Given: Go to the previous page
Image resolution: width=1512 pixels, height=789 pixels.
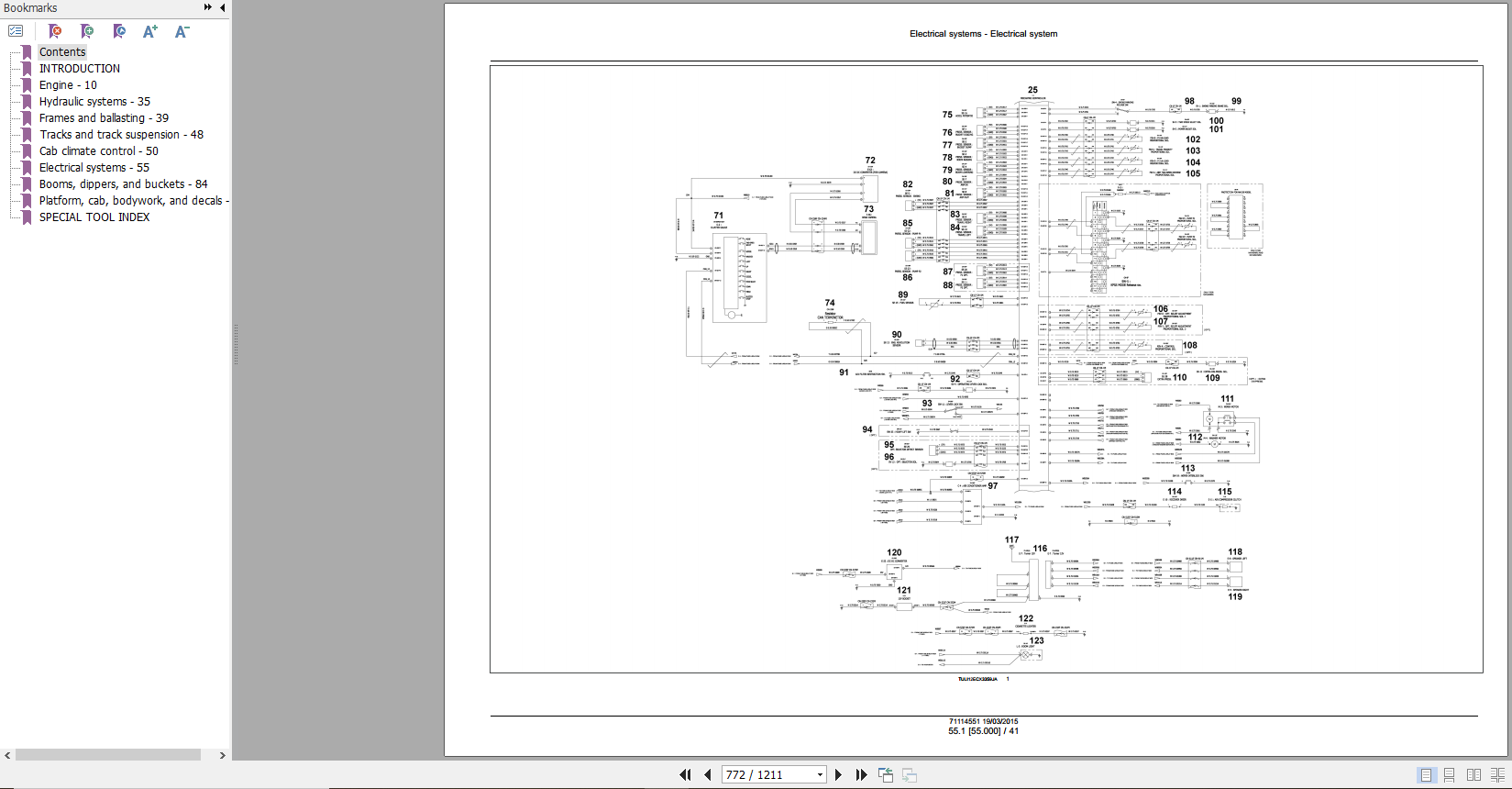Looking at the screenshot, I should tap(708, 774).
